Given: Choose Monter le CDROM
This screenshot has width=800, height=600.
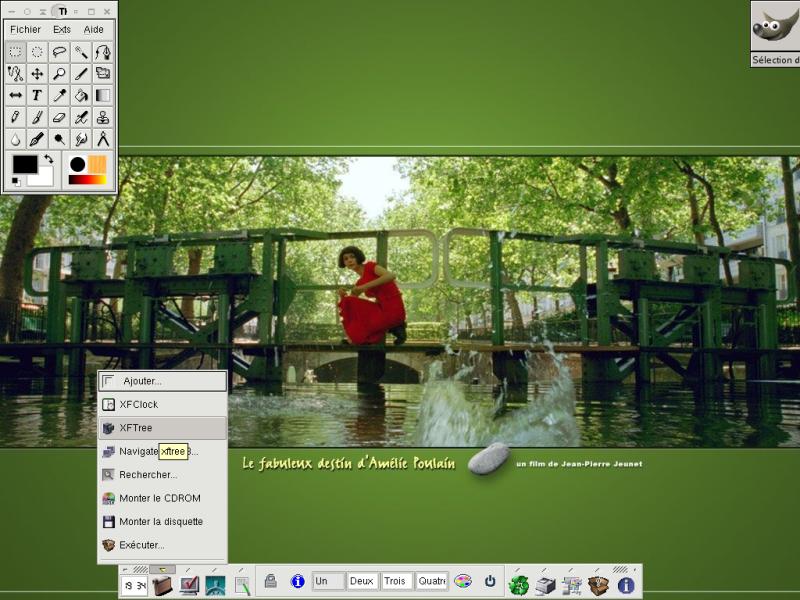Looking at the screenshot, I should coord(162,498).
